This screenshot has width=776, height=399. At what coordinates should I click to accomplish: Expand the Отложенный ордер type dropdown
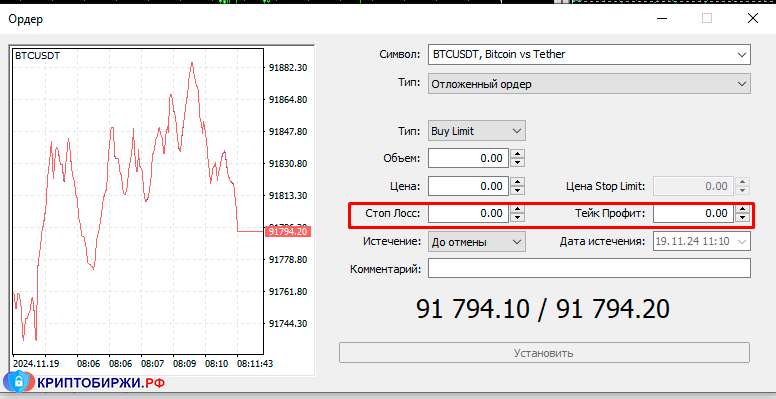[x=589, y=84]
